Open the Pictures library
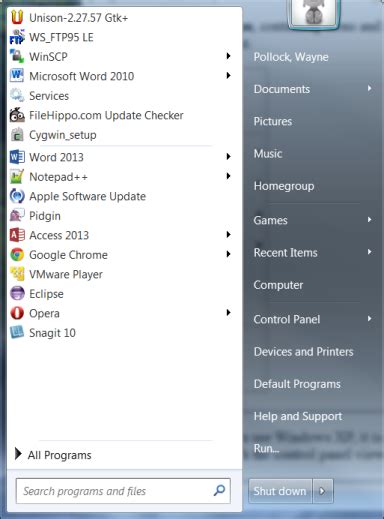The height and width of the screenshot is (519, 384). tap(273, 121)
